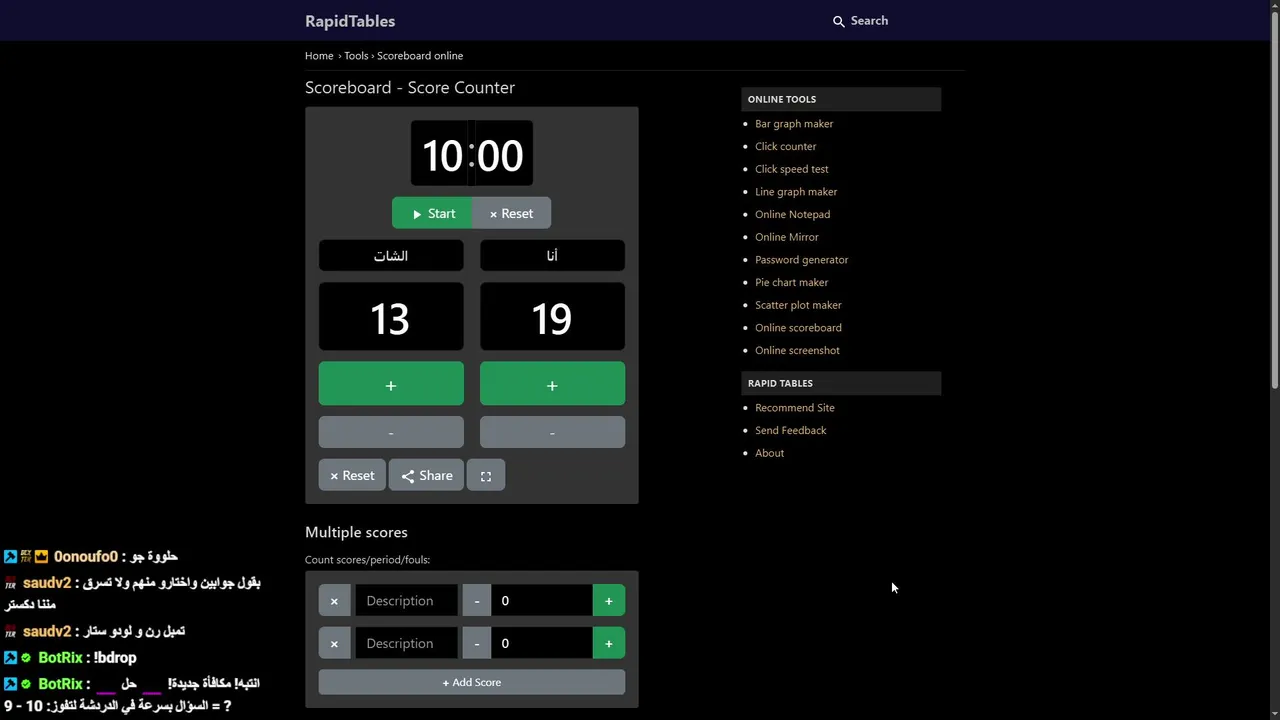
Task: Add a point to أنا team
Action: click(552, 385)
